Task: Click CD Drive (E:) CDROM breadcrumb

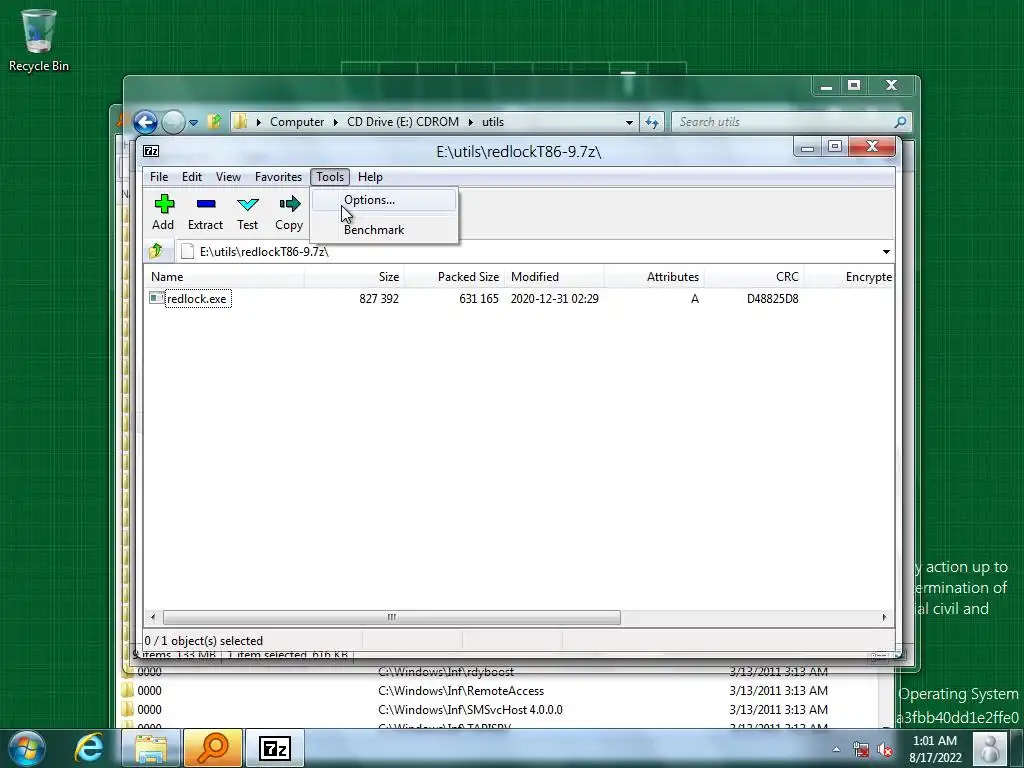Action: [x=403, y=122]
